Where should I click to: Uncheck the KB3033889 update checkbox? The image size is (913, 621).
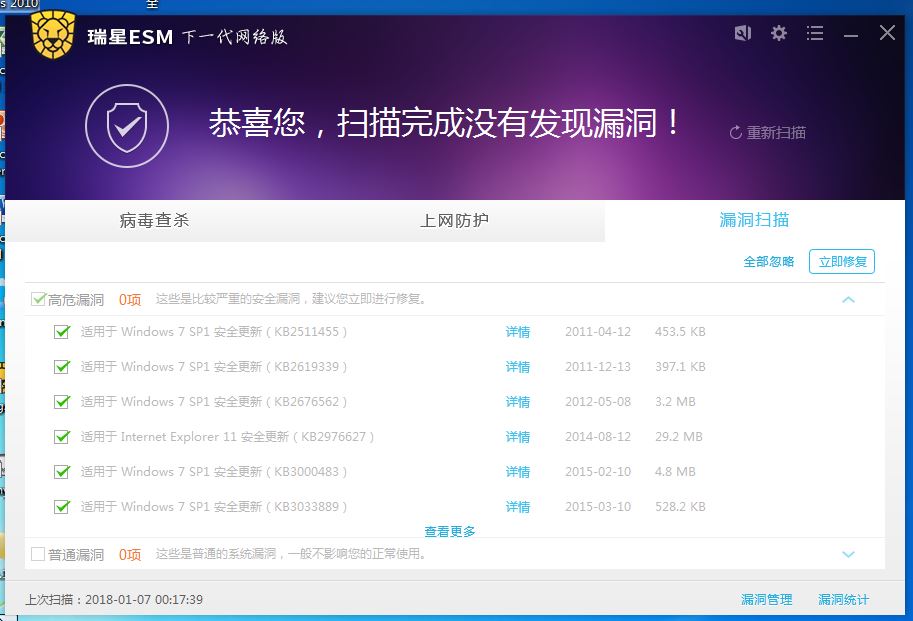[62, 506]
